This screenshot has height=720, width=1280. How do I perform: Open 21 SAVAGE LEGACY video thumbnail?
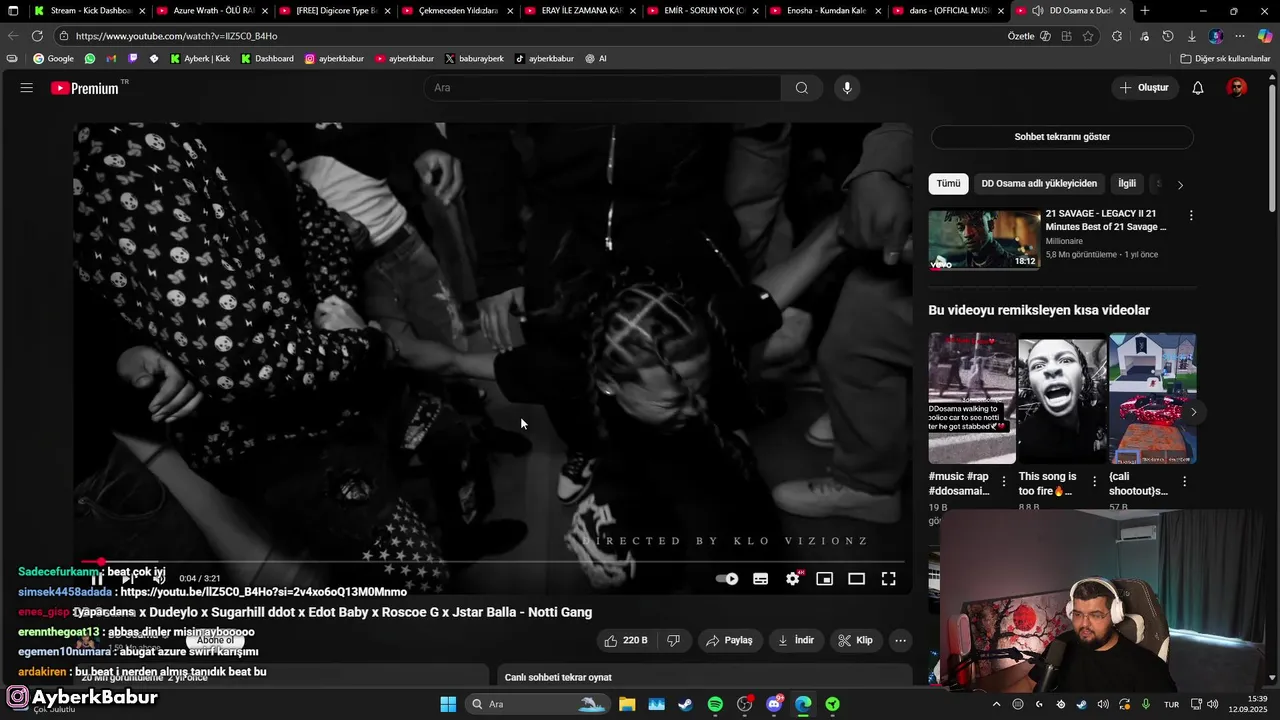(984, 239)
